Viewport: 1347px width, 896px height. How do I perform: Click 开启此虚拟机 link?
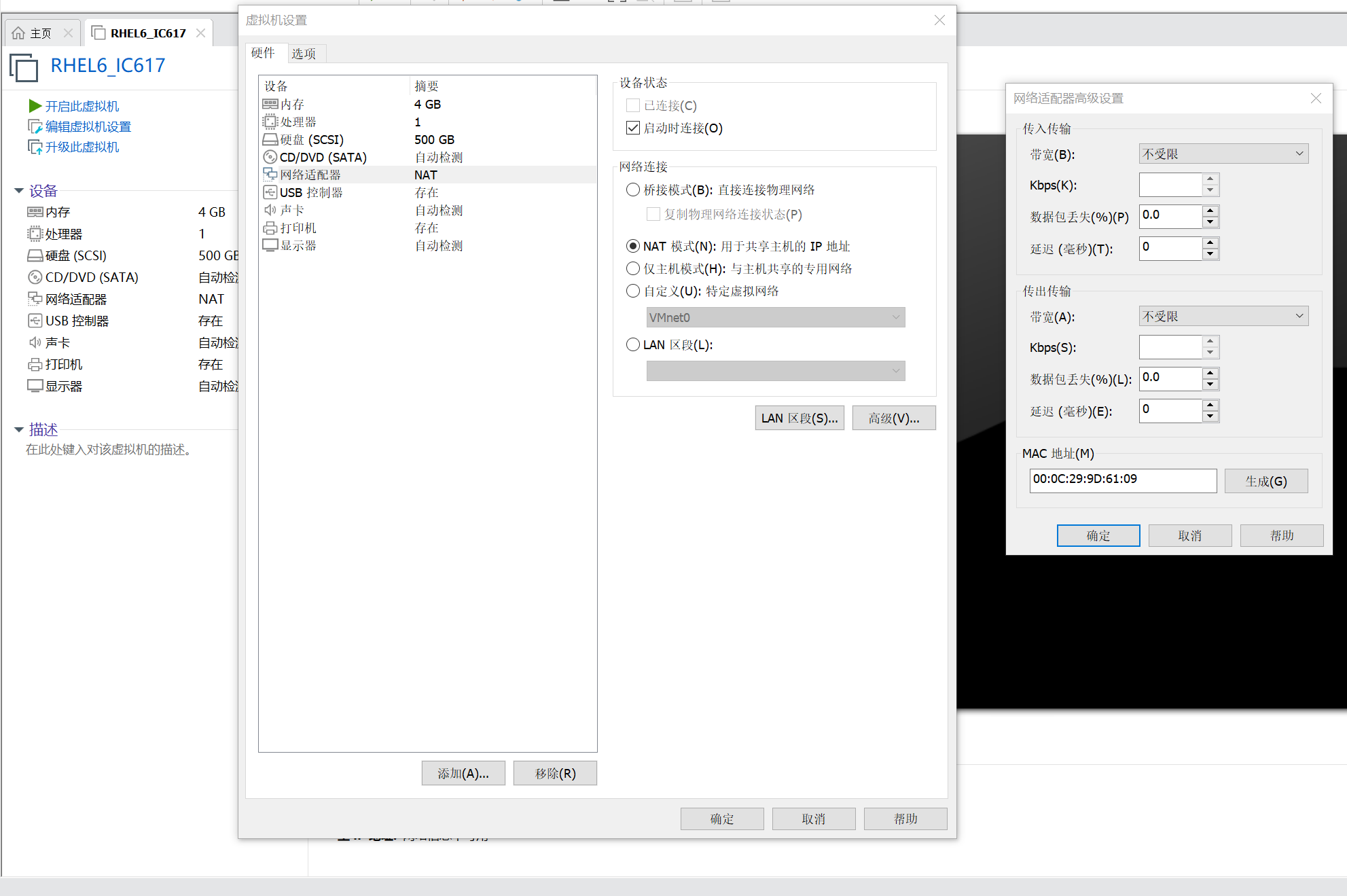point(82,106)
